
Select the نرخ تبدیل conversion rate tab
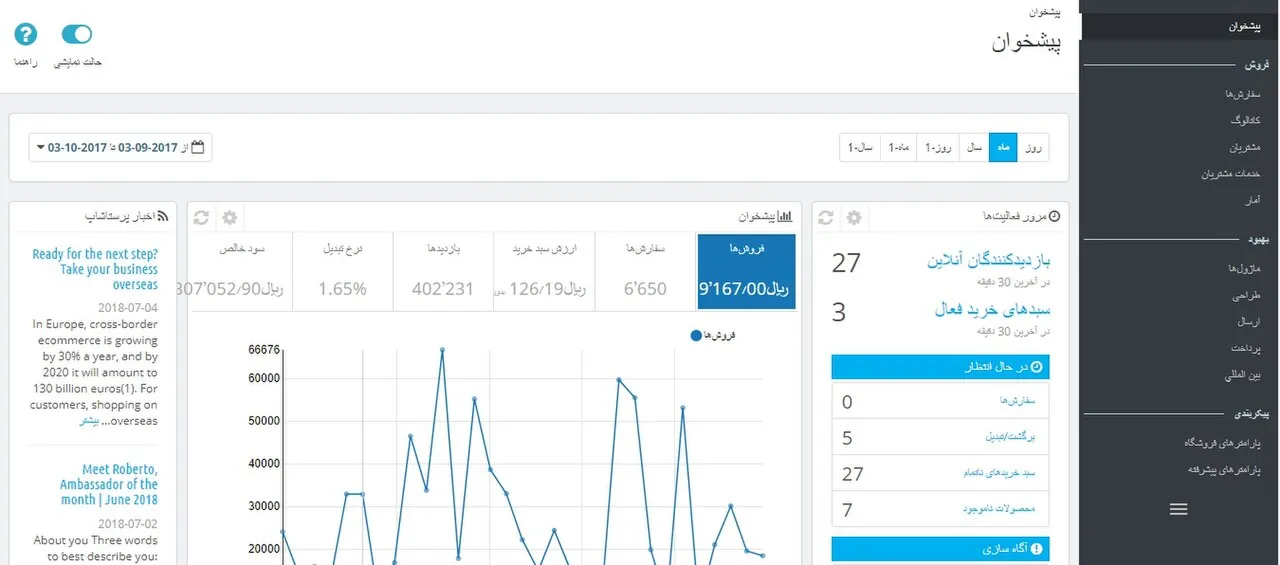(343, 272)
